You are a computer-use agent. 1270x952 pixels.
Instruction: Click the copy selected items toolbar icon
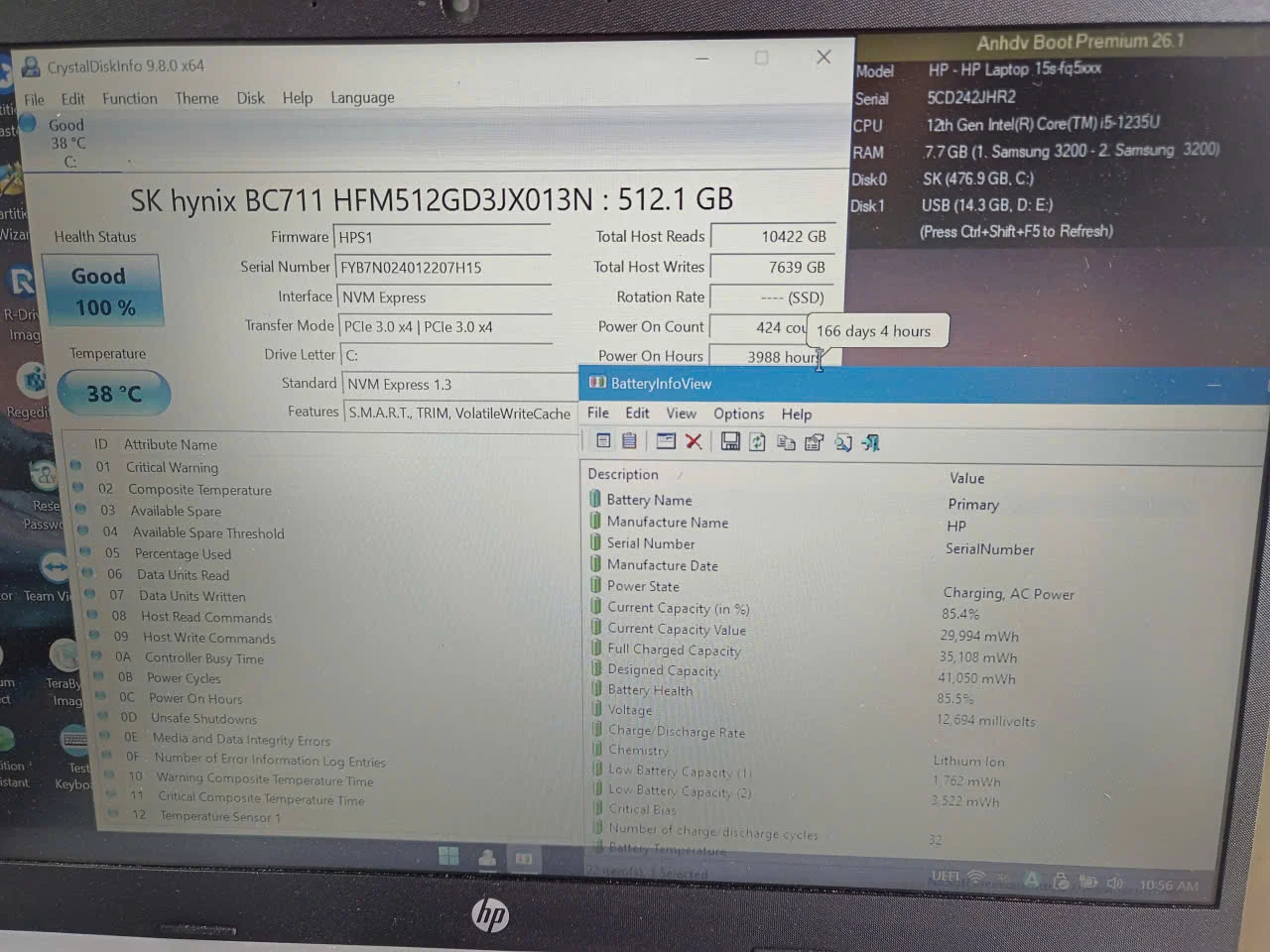[x=786, y=442]
